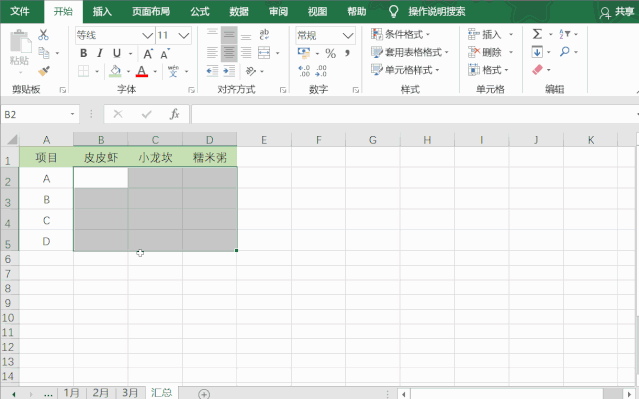Toggle wrap text icon
This screenshot has height=399, width=639.
click(264, 34)
